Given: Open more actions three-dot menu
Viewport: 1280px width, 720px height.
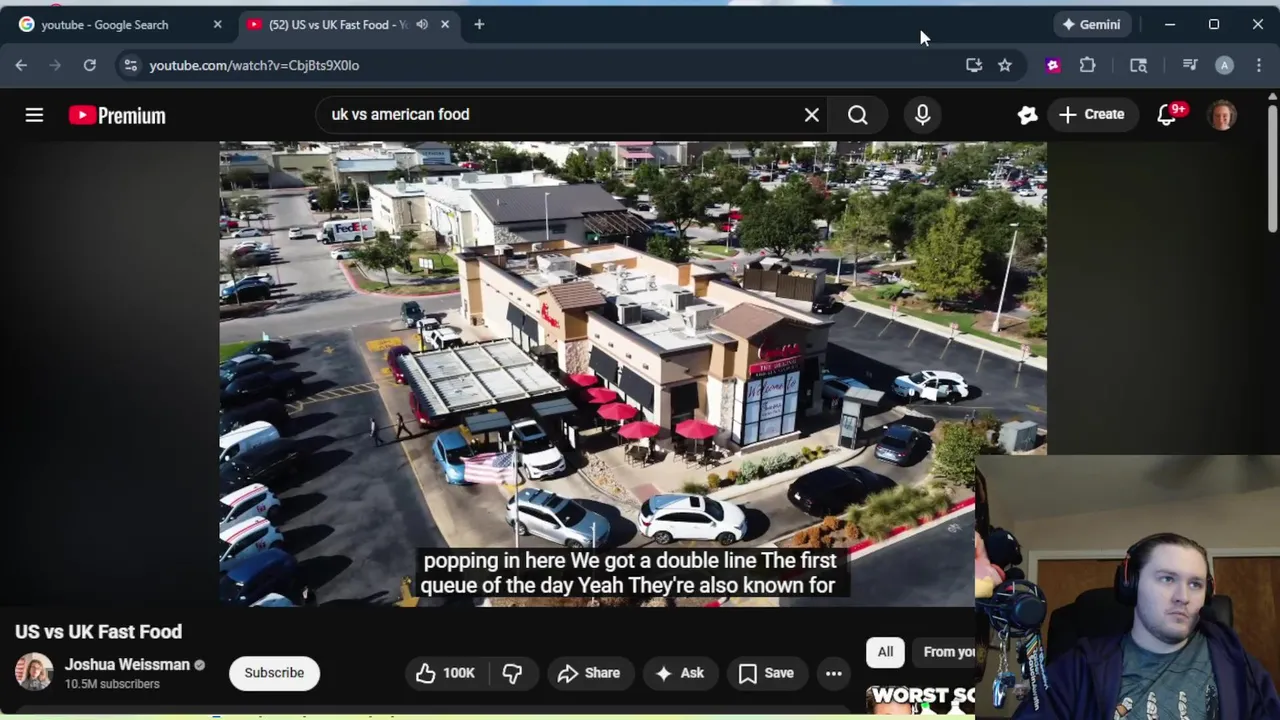Looking at the screenshot, I should pos(833,673).
